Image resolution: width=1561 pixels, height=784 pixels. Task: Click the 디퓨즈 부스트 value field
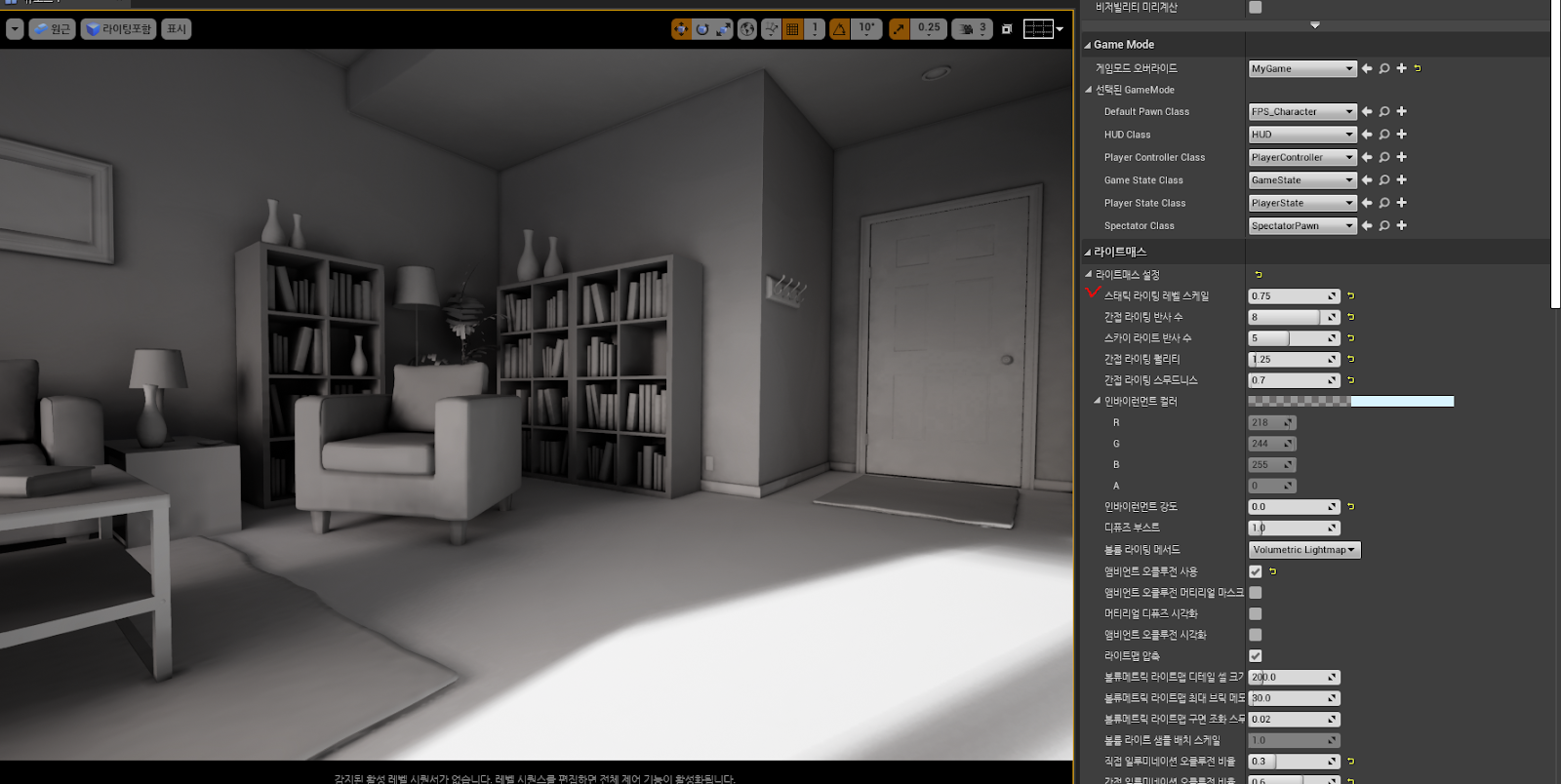click(1295, 528)
